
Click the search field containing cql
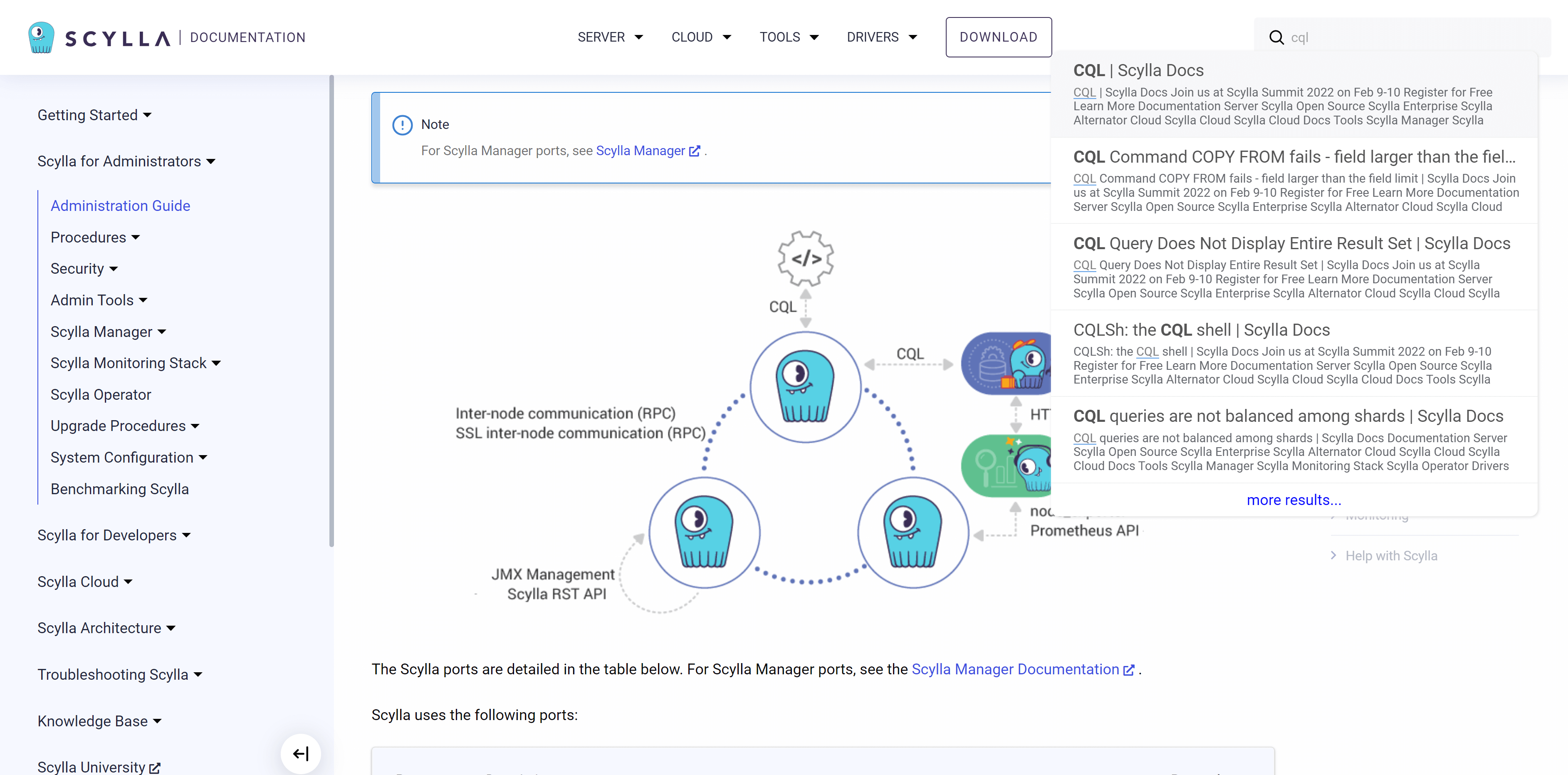click(x=1402, y=38)
